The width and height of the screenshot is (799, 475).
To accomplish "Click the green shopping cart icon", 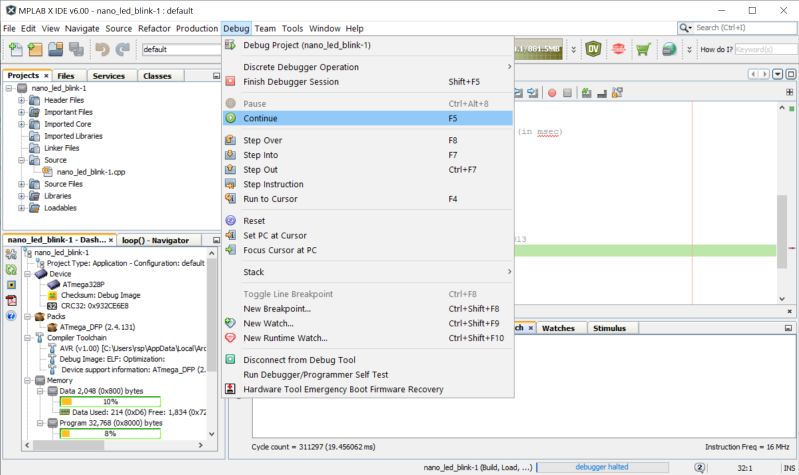I will 643,49.
